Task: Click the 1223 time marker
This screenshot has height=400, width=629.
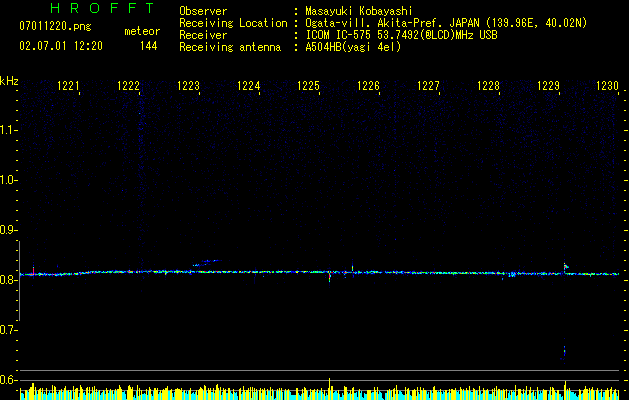Action: click(188, 86)
